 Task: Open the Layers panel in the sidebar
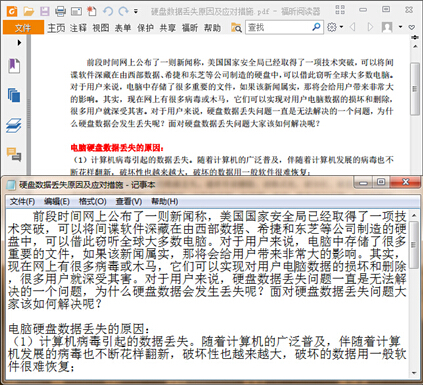click(x=14, y=126)
